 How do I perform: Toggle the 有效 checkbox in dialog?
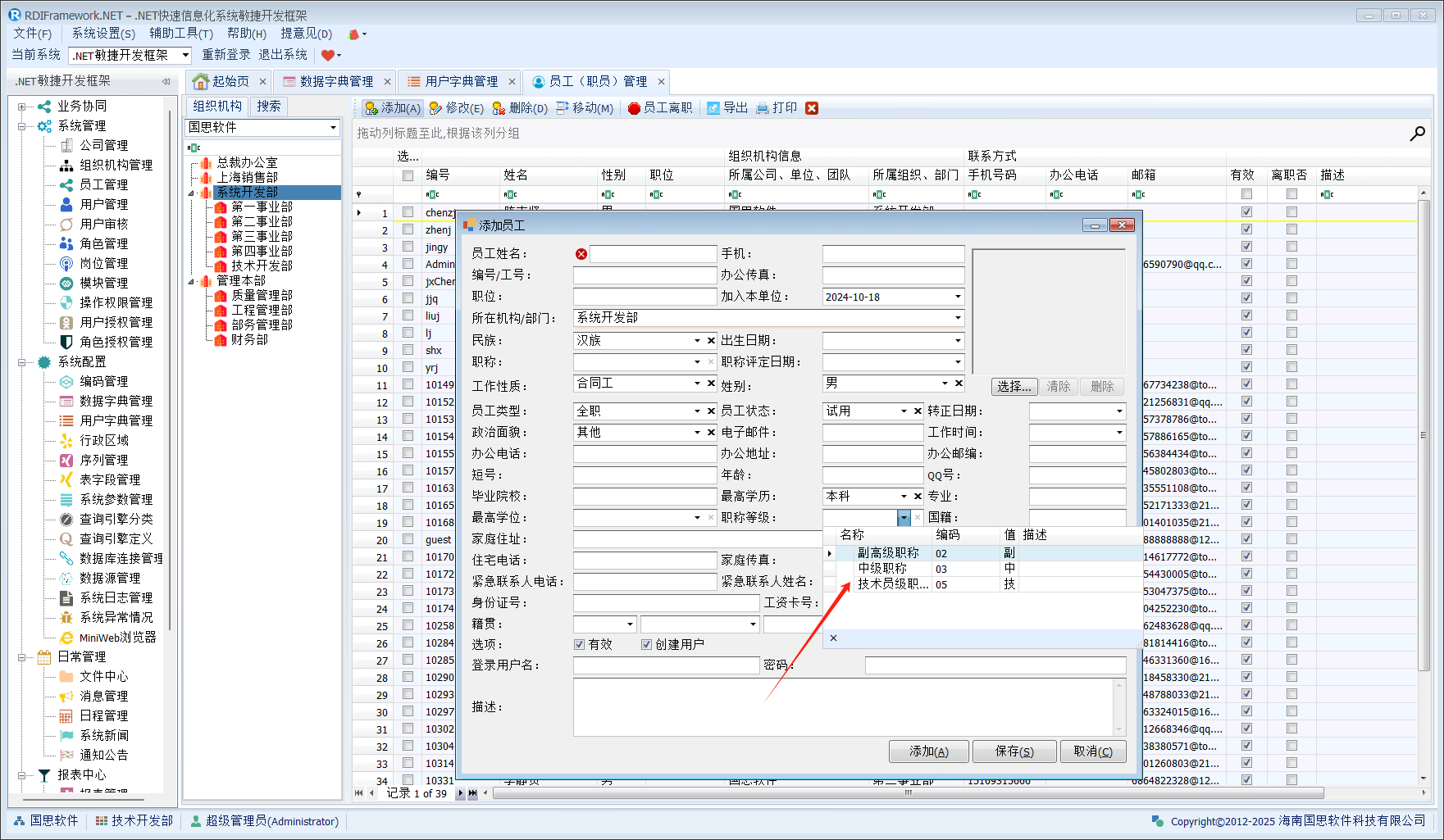(x=580, y=645)
